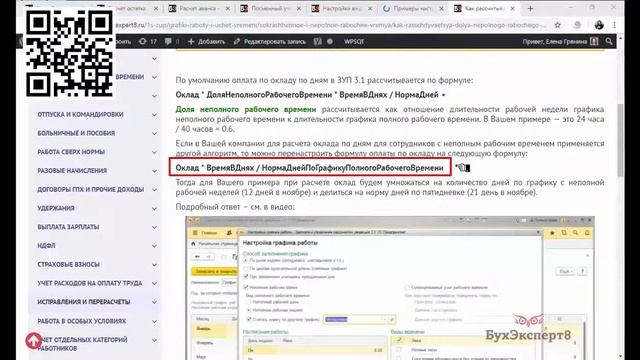Viewport: 640px width, 360px height.
Task: Expand the 'Разовые начисления' chevron
Action: 154,171
